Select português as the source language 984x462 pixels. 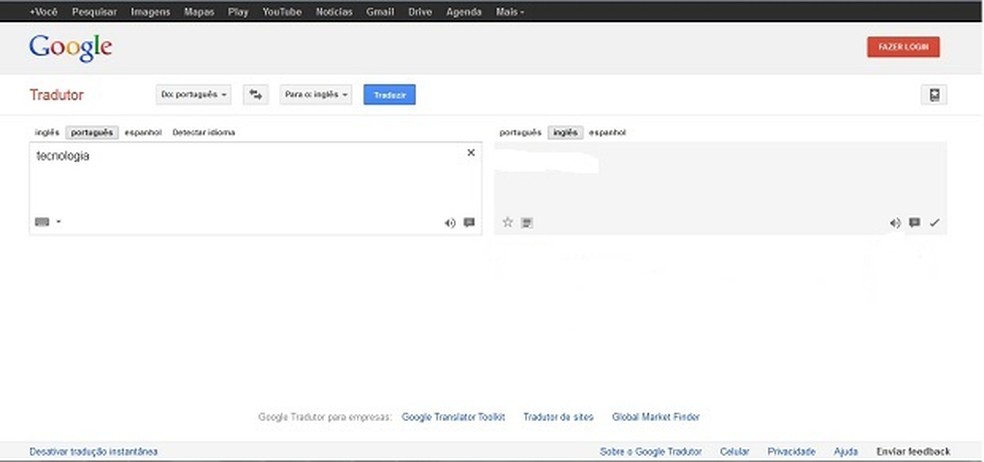[x=92, y=132]
